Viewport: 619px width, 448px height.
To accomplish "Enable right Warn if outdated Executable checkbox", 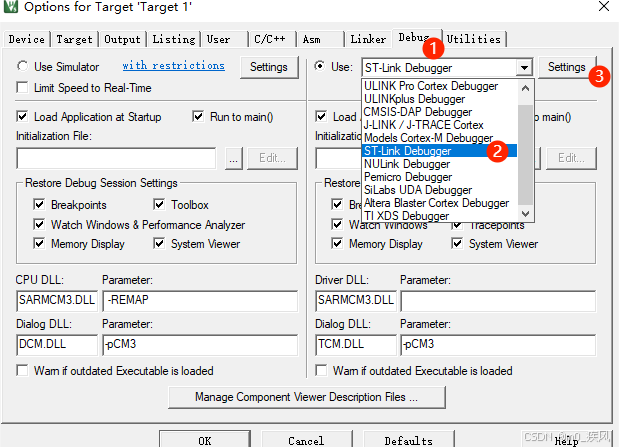I will 321,371.
